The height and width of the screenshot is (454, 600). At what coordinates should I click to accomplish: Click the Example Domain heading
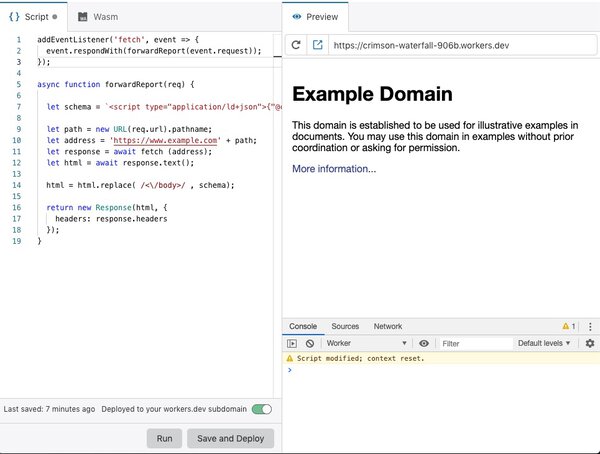coord(372,94)
